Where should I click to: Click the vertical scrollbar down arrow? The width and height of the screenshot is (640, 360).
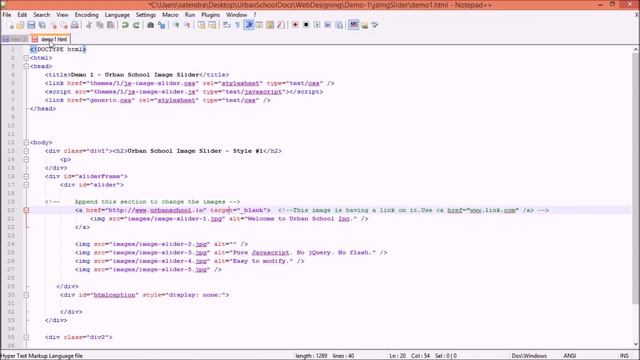tap(636, 344)
